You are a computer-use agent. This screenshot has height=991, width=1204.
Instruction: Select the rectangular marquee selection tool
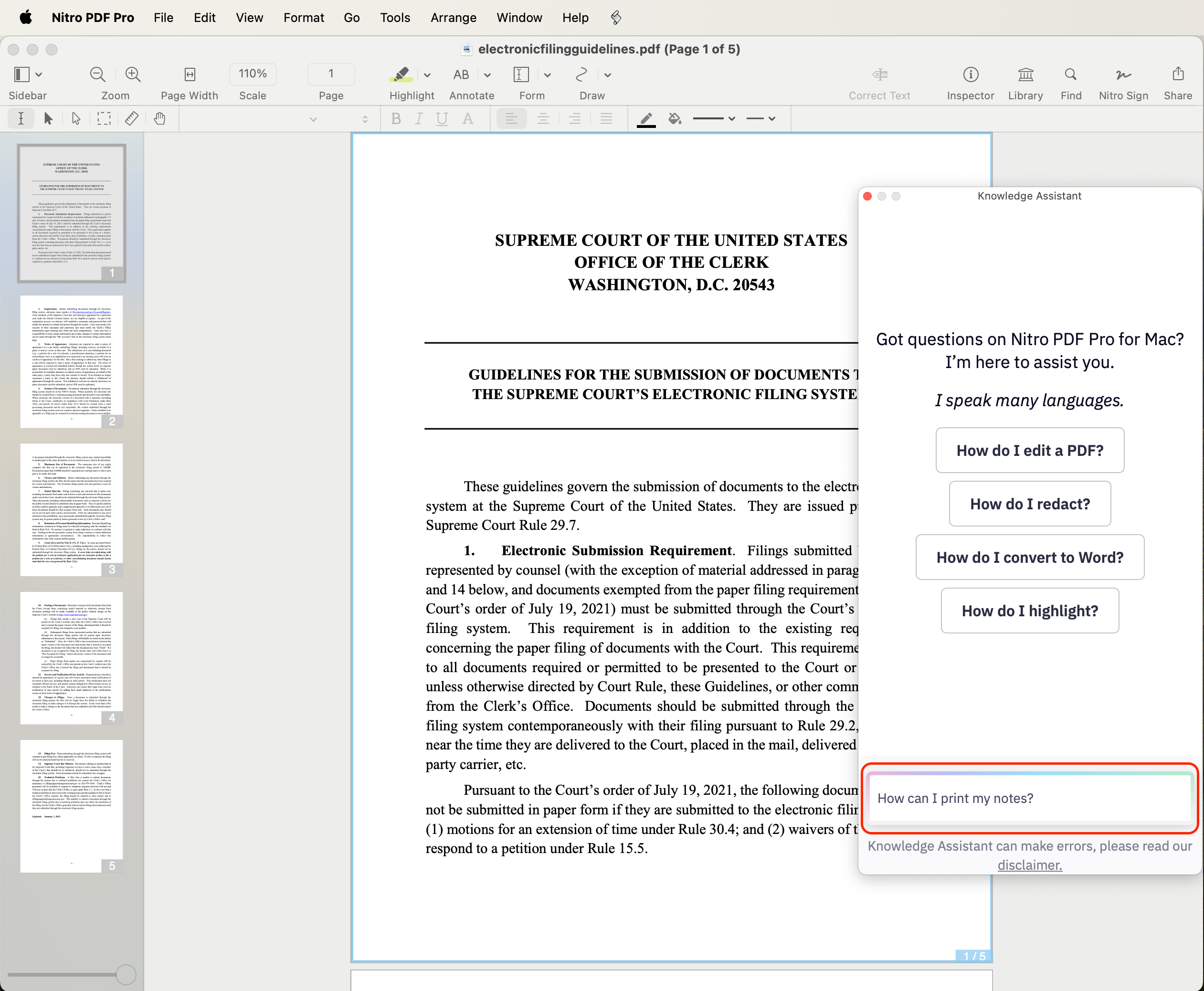pos(104,119)
